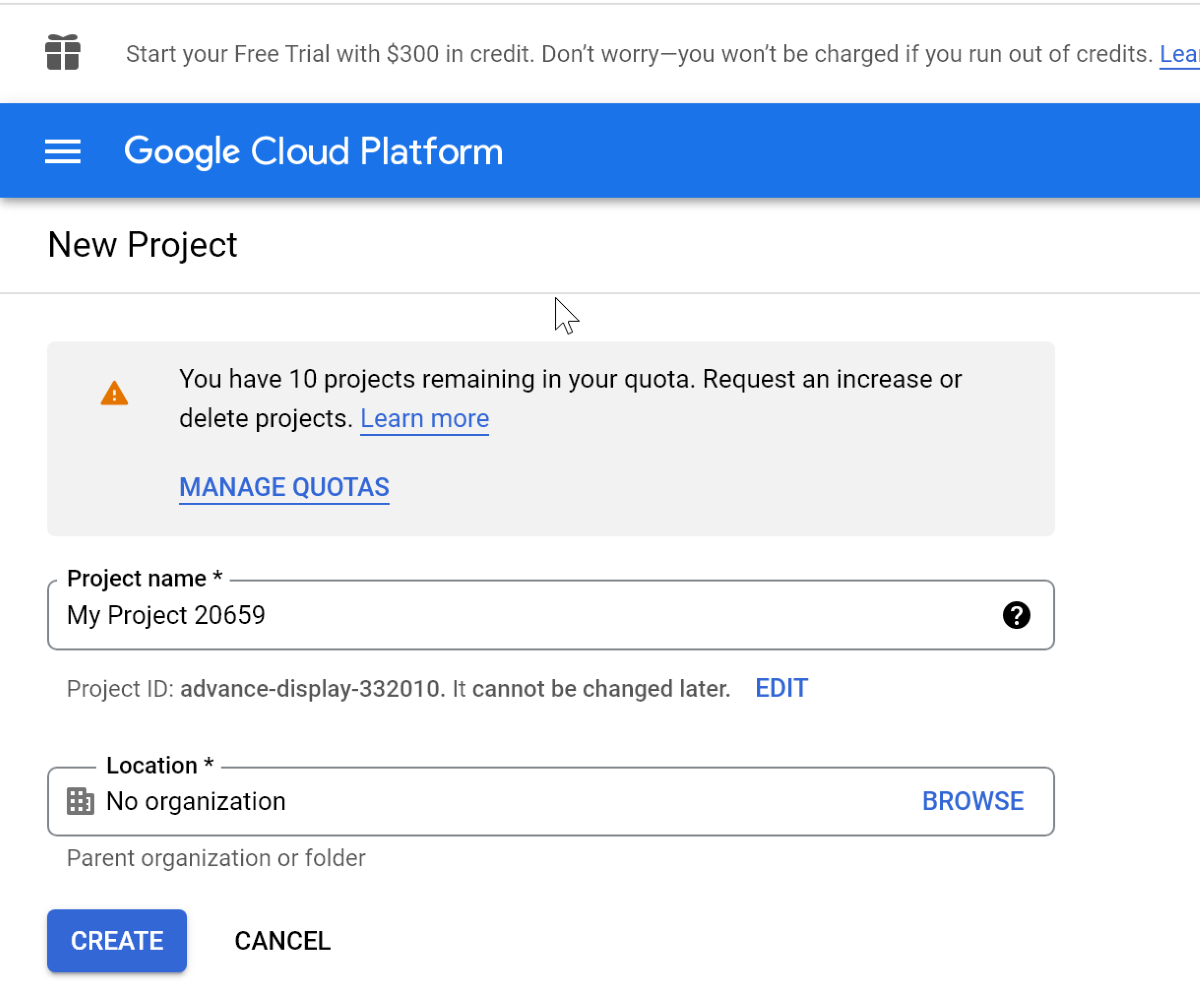Click the truncated link in free trial banner
1200x1005 pixels.
1179,54
